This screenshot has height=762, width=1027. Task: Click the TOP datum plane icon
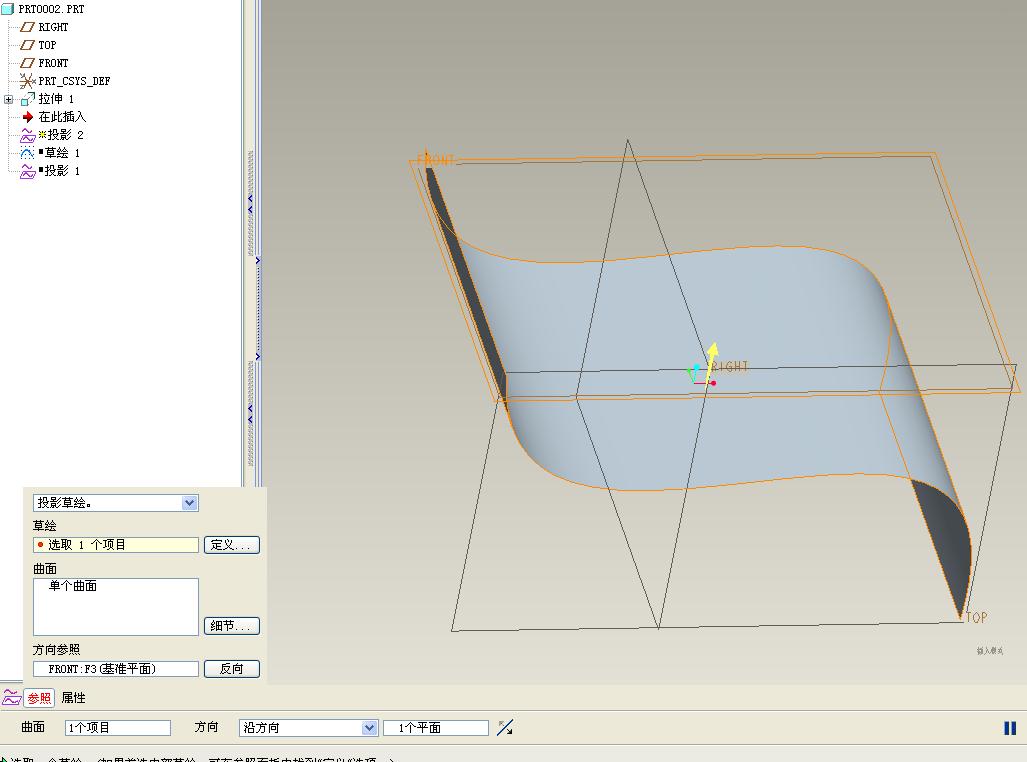coord(28,45)
